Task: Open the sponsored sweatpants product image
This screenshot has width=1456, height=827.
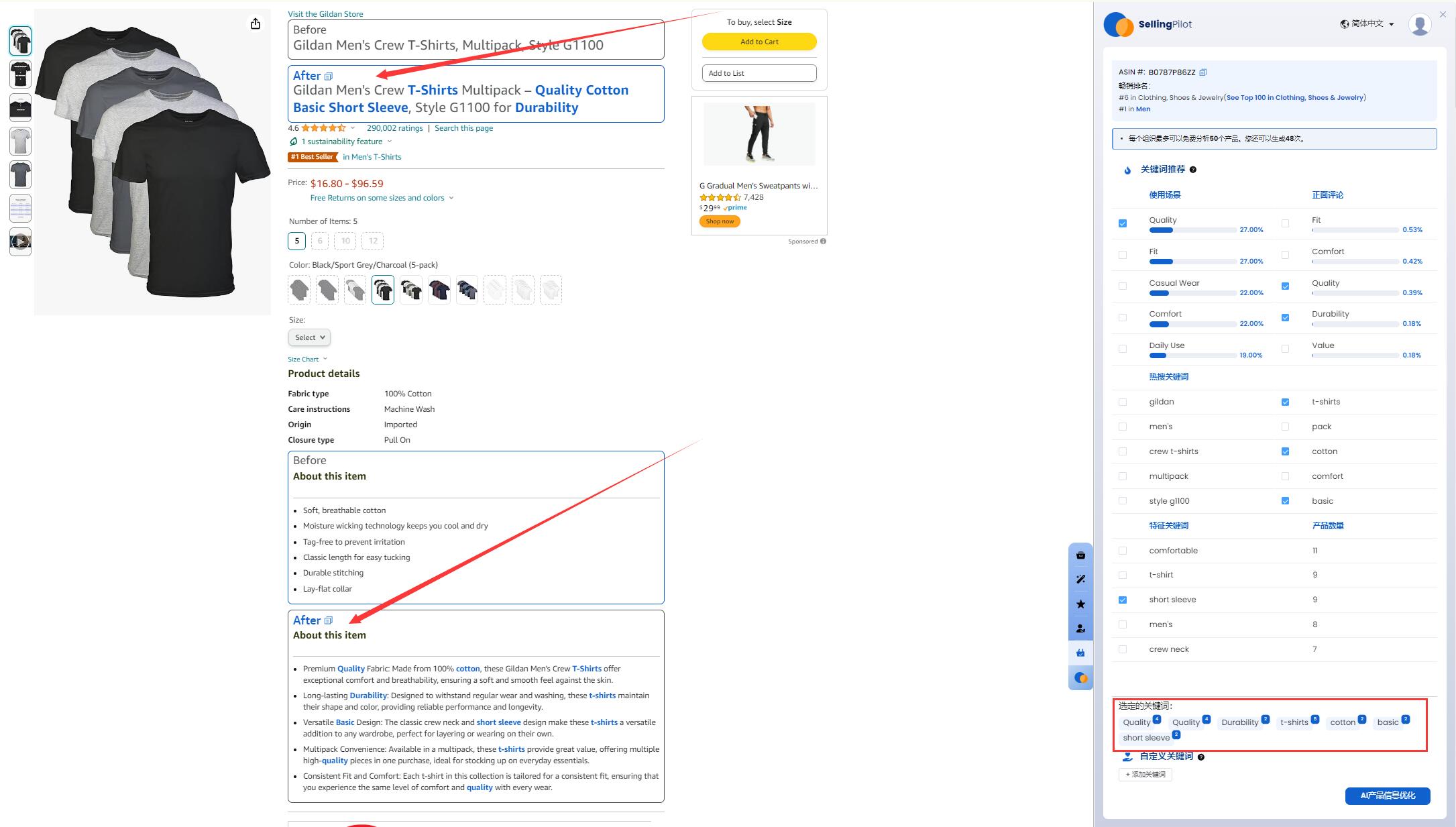Action: [759, 135]
